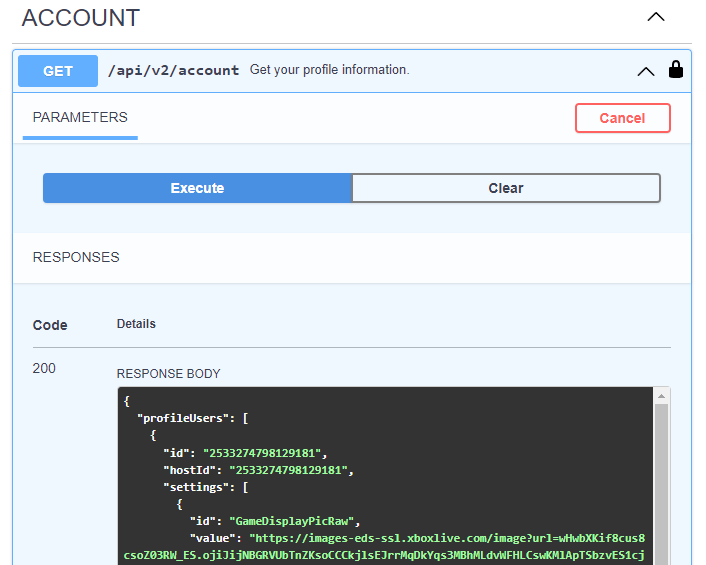Click the GET method badge
The width and height of the screenshot is (706, 565).
(x=58, y=71)
